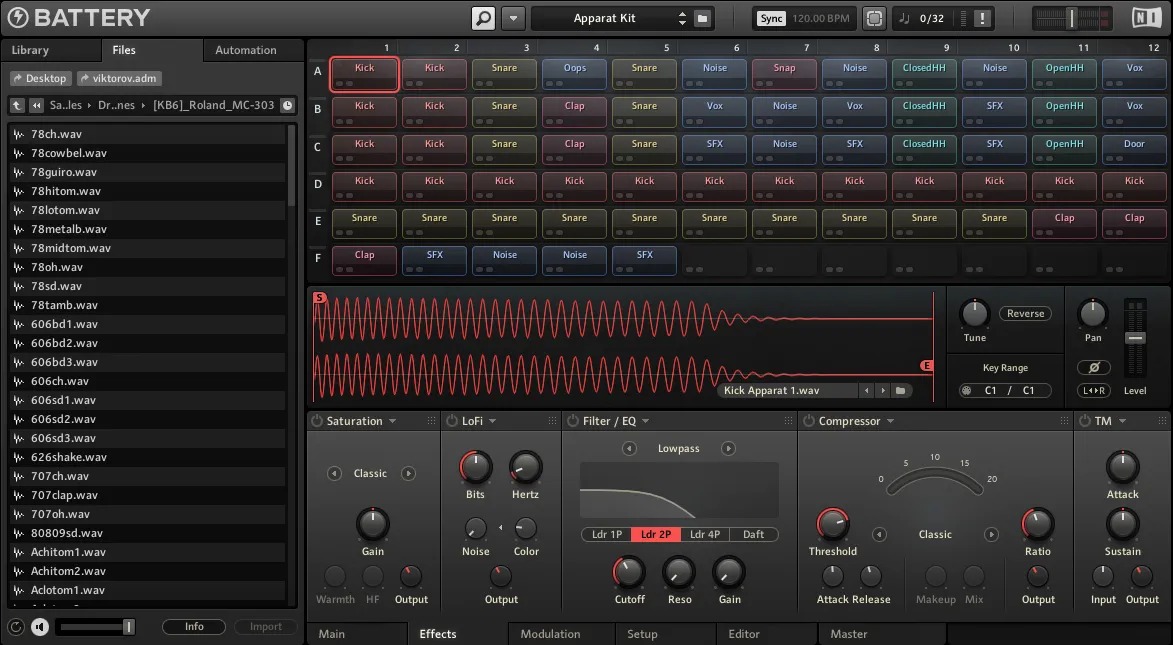The width and height of the screenshot is (1173, 645).
Task: Enable the Sync tempo toggle
Action: [x=771, y=18]
